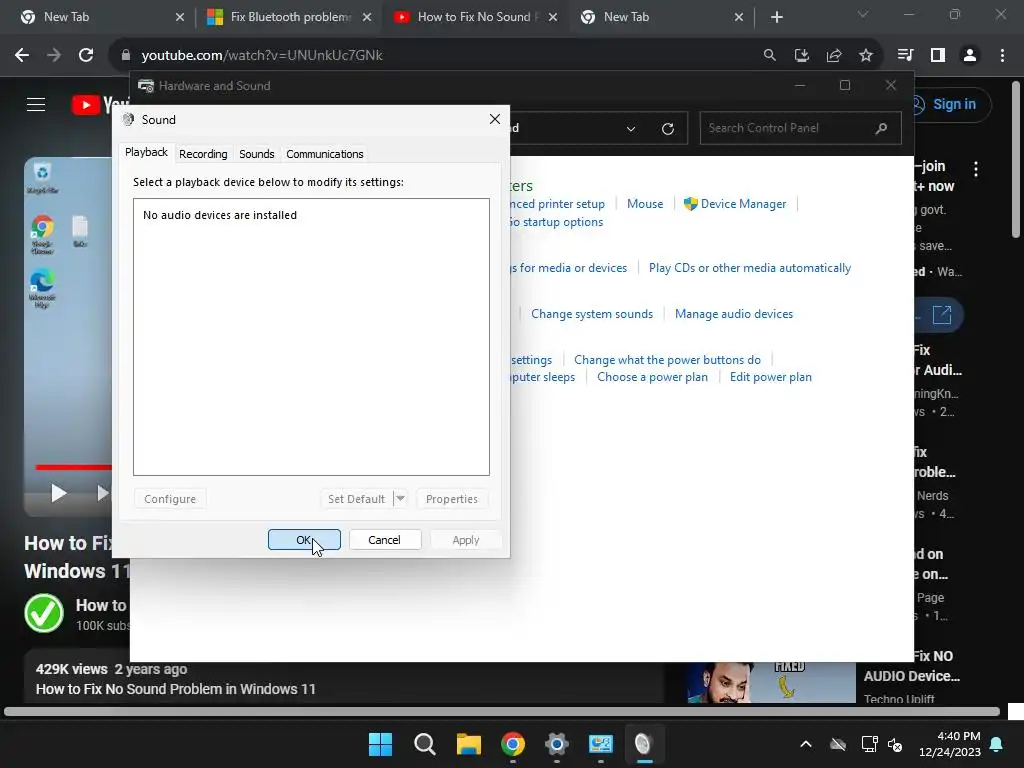Click Control Panel search magnifier icon
1024x768 pixels.
pyautogui.click(x=881, y=128)
